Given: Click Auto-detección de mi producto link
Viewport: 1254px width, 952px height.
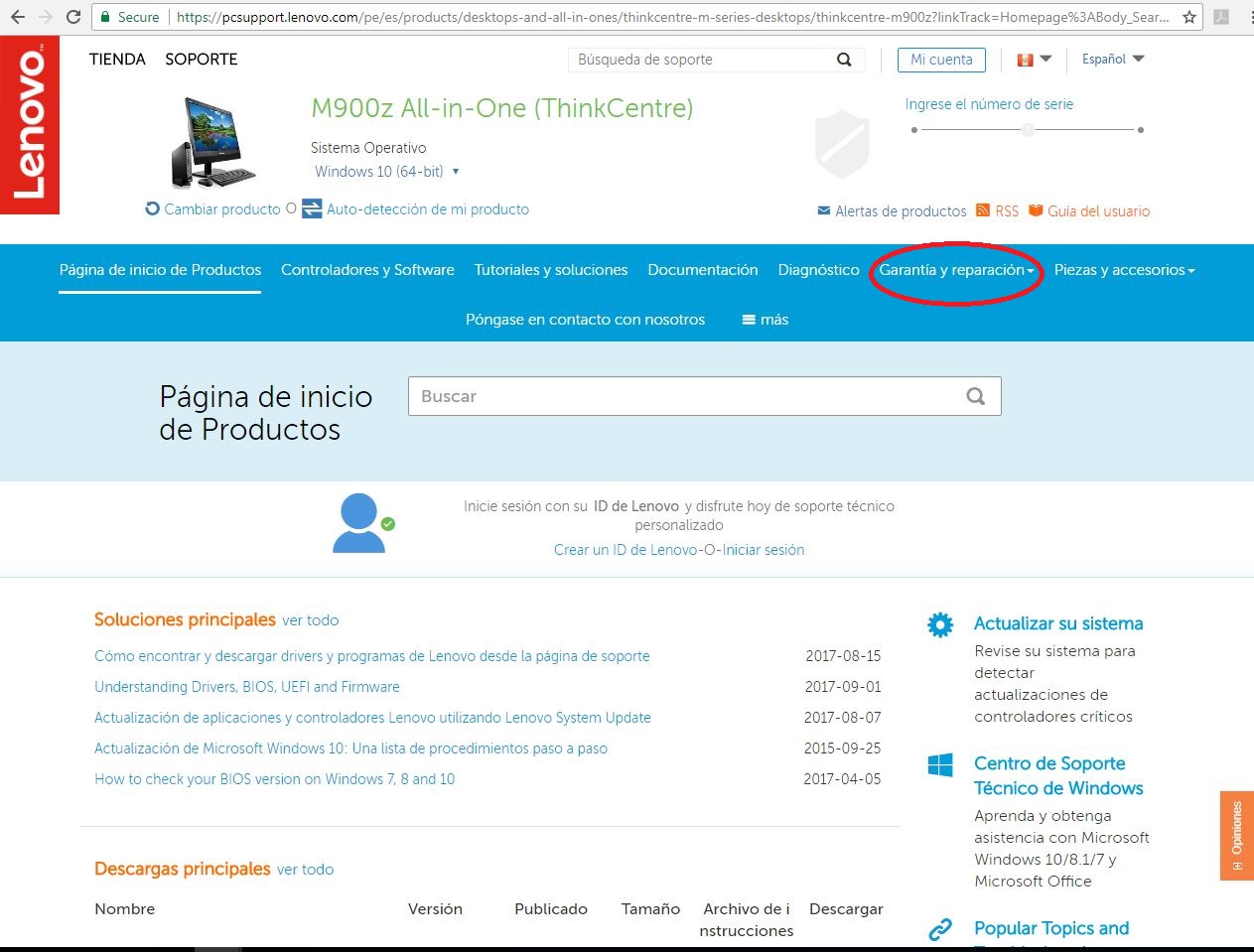Looking at the screenshot, I should tap(428, 209).
